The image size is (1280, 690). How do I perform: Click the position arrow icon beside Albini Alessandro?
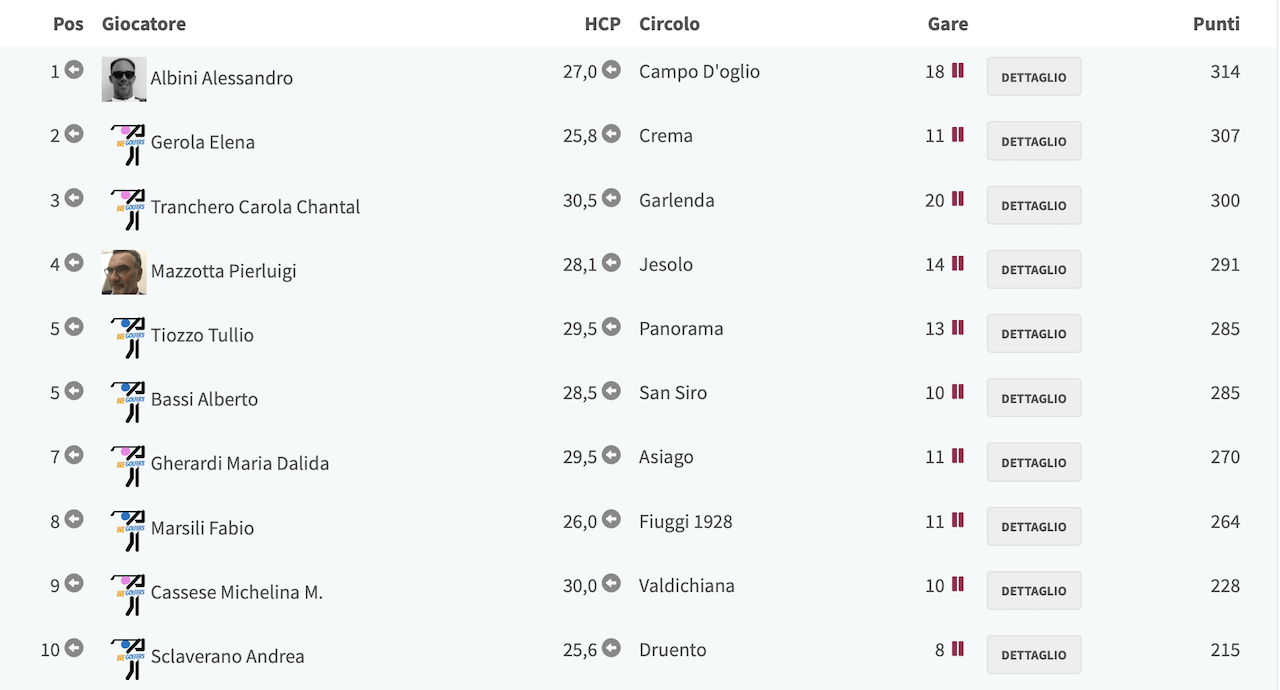tap(74, 70)
